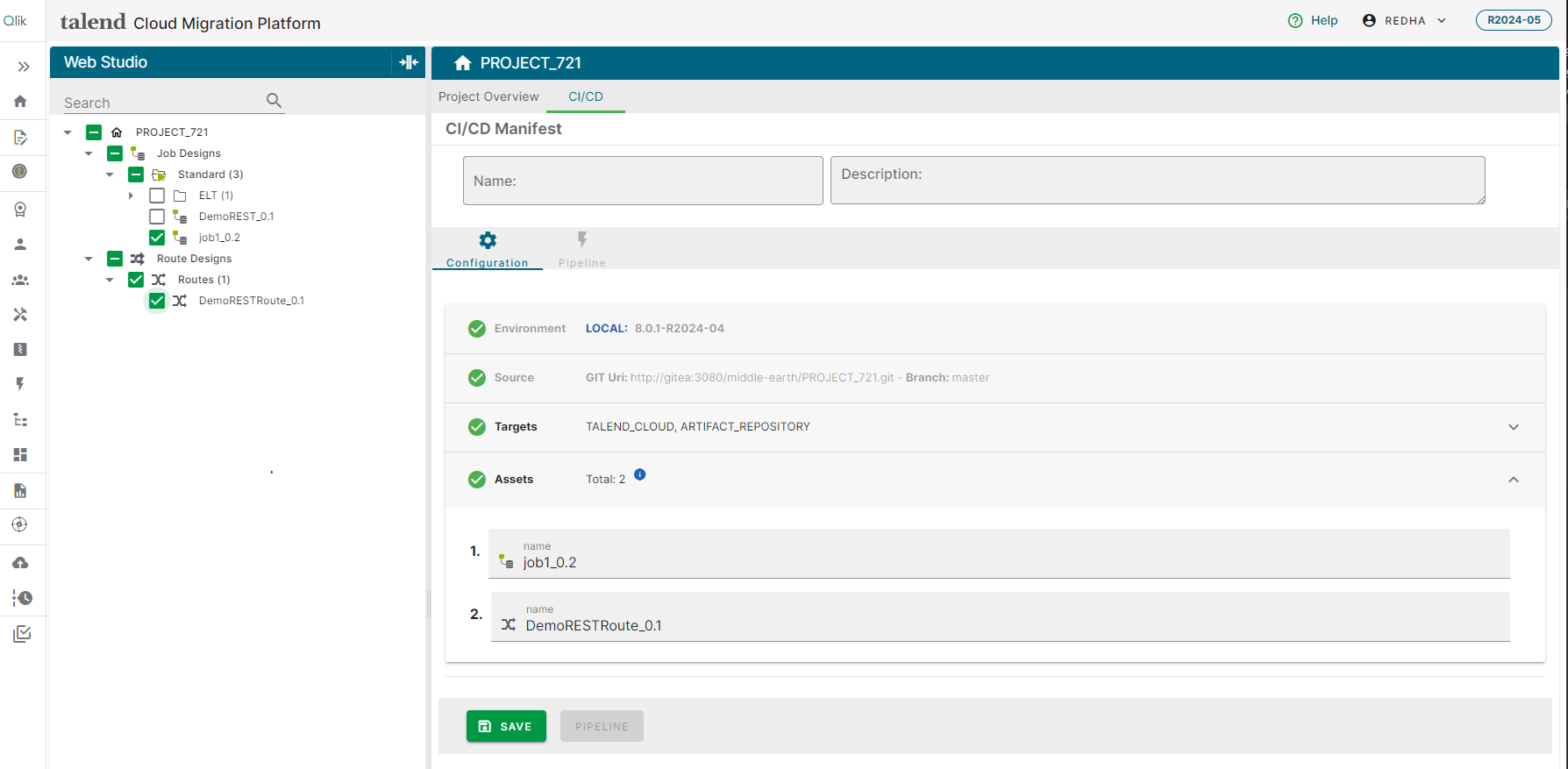1568x769 pixels.
Task: Collapse the Assets section chevron
Action: coord(1514,480)
